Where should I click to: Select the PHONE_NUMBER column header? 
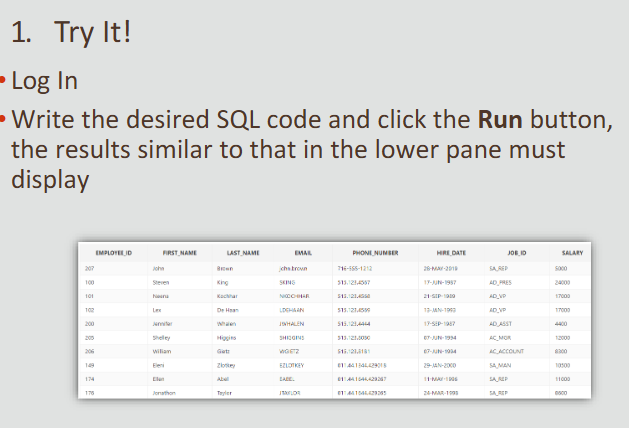coord(375,253)
